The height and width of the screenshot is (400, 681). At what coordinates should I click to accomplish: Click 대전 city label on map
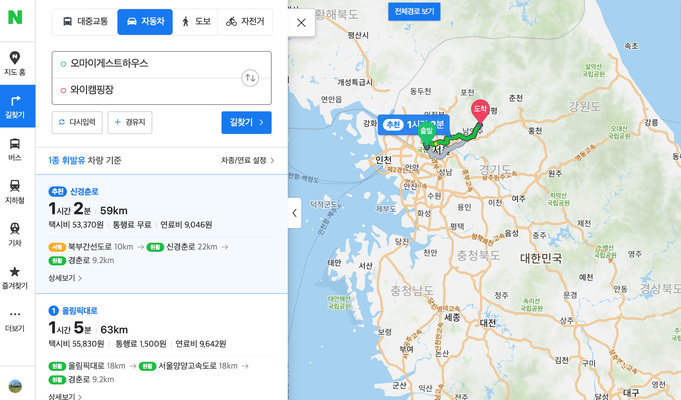(488, 322)
